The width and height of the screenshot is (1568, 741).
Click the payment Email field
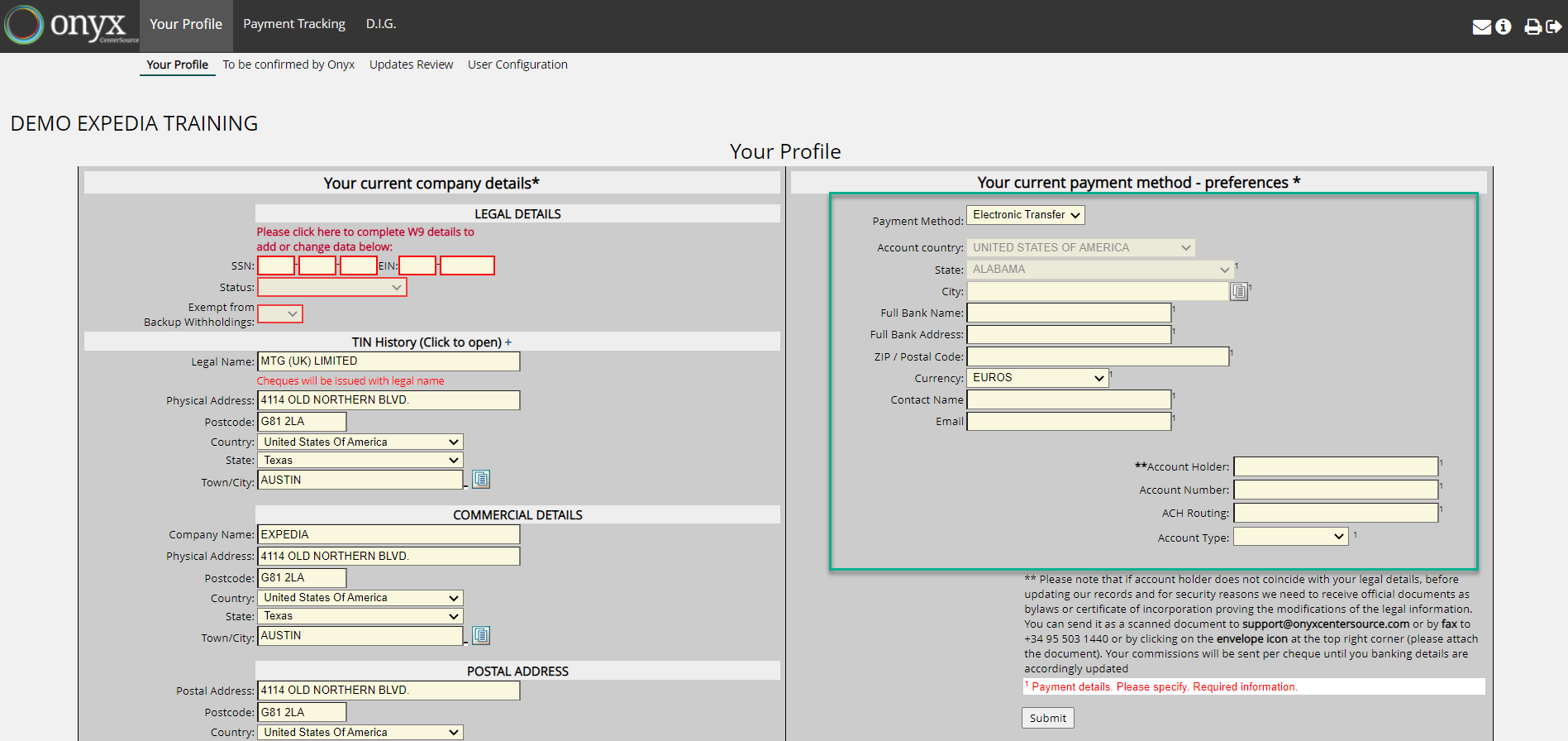click(x=1069, y=421)
